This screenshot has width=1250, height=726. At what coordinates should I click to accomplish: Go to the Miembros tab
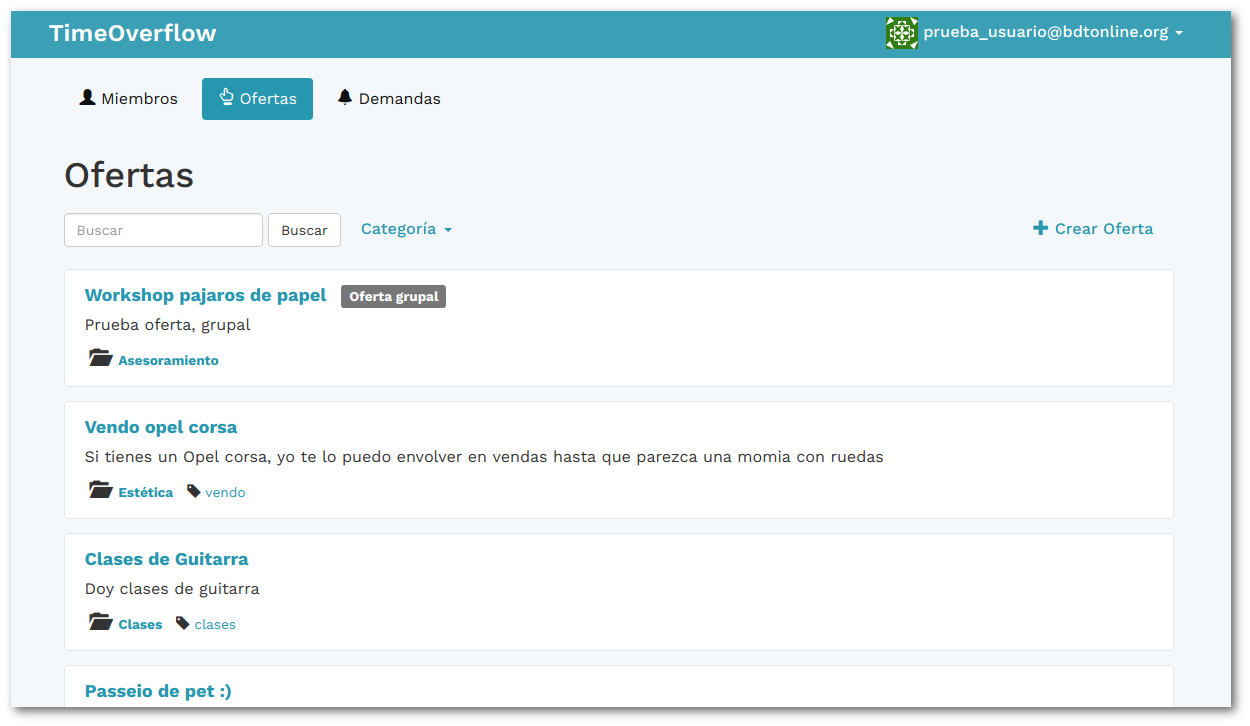[128, 99]
